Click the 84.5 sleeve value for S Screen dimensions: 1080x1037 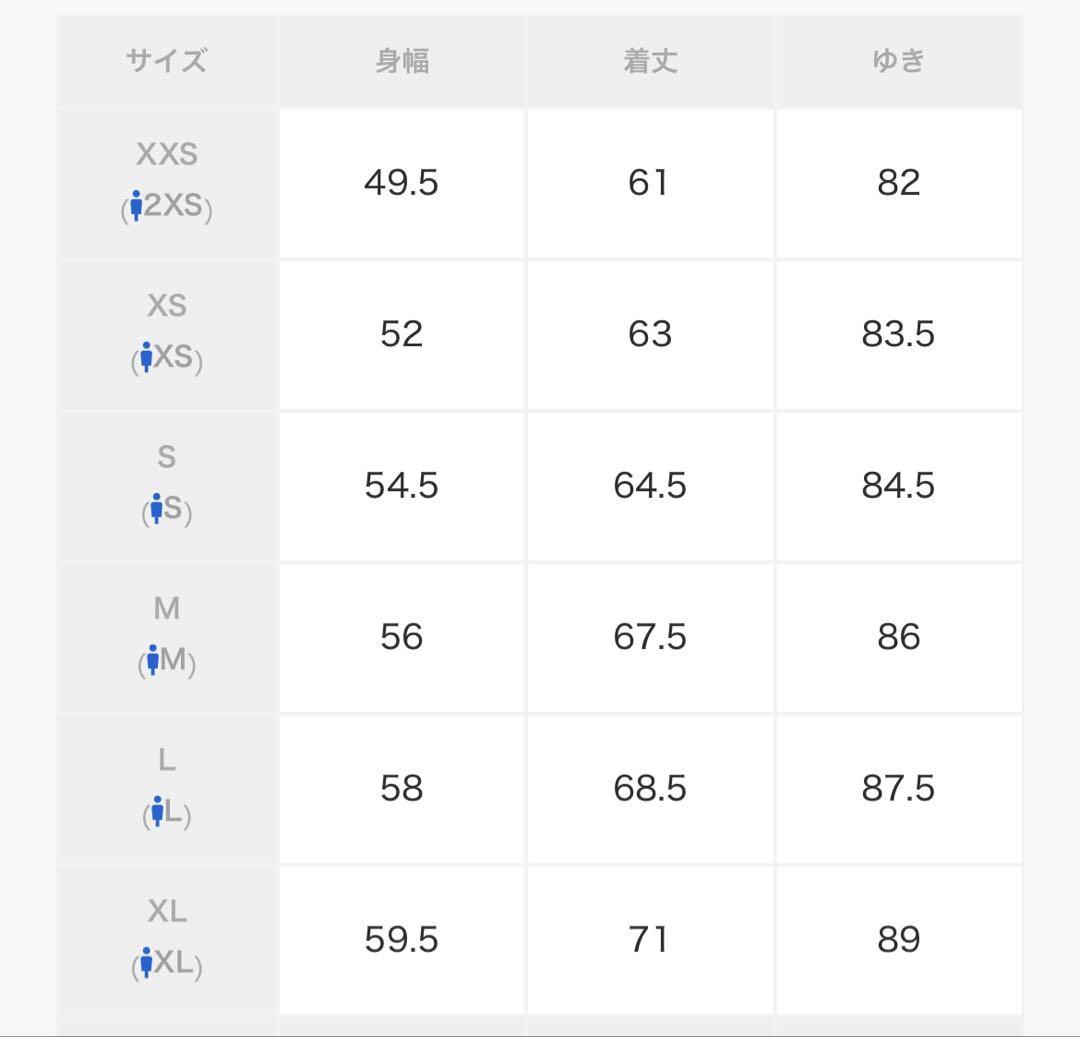click(x=898, y=486)
